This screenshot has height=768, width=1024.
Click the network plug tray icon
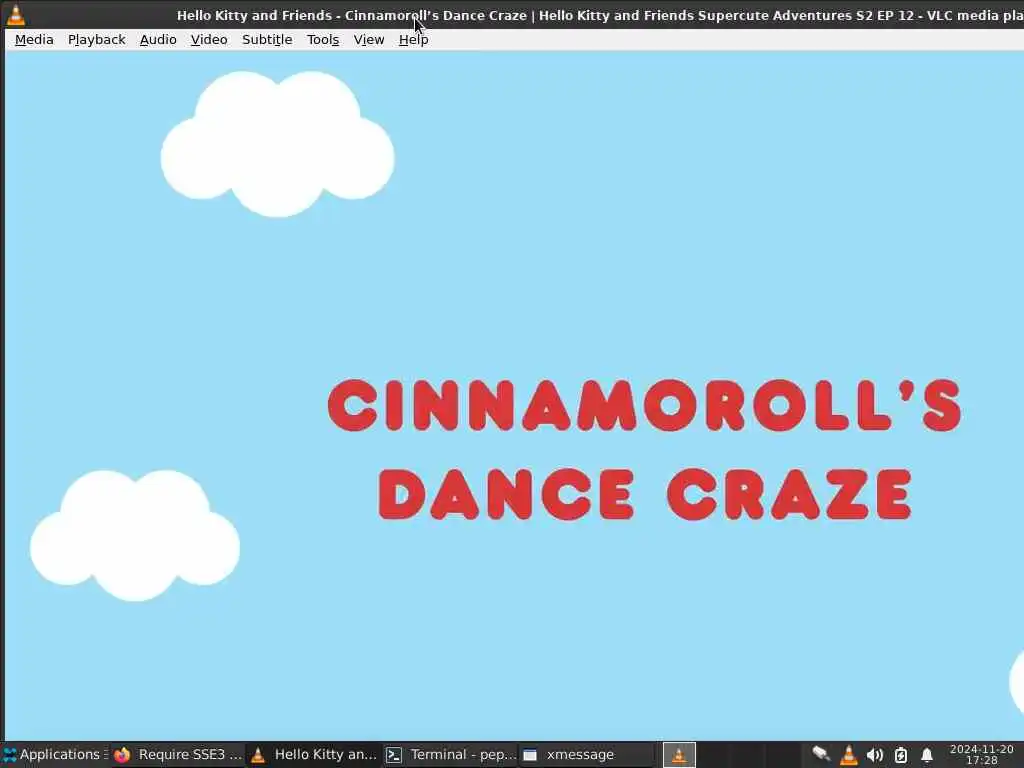[x=821, y=754]
